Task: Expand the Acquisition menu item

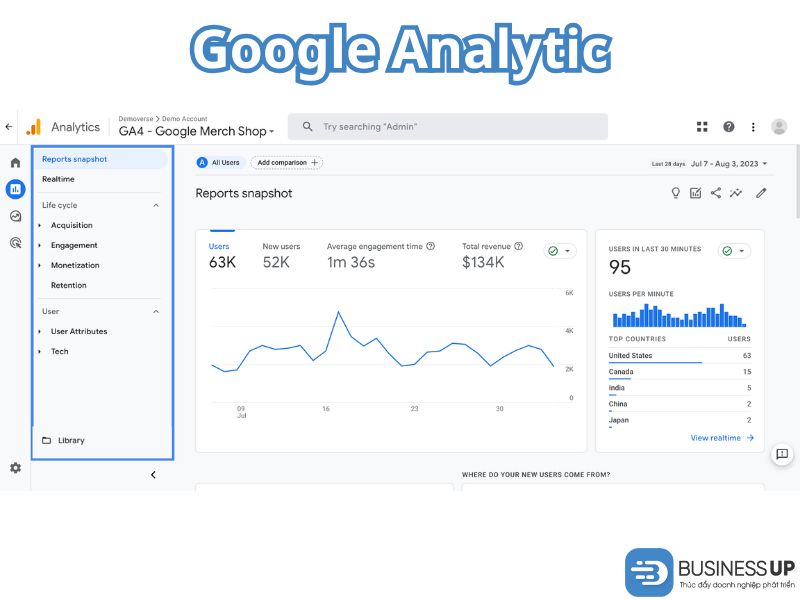Action: [x=39, y=225]
